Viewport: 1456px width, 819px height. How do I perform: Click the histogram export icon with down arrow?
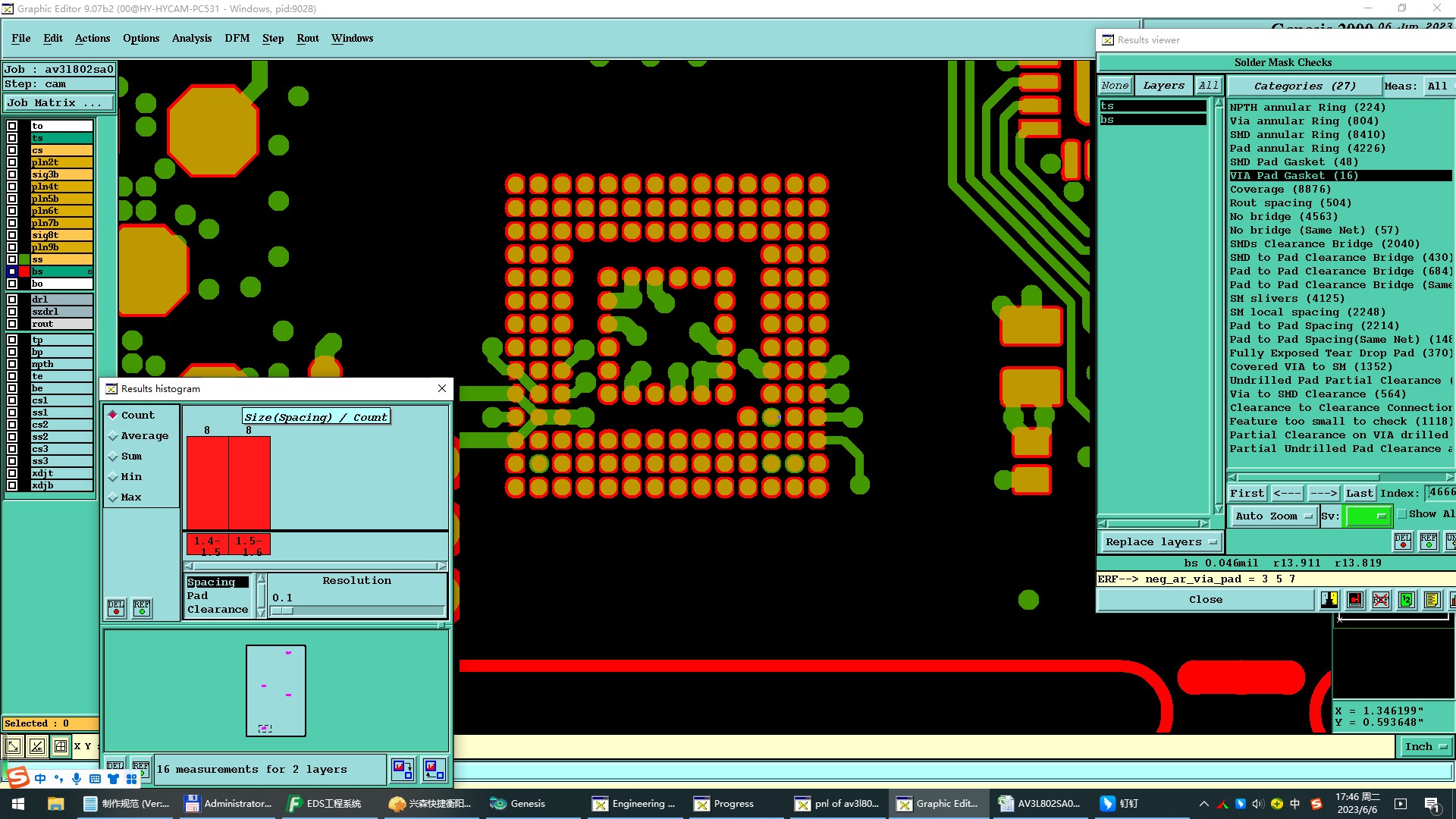pyautogui.click(x=403, y=769)
